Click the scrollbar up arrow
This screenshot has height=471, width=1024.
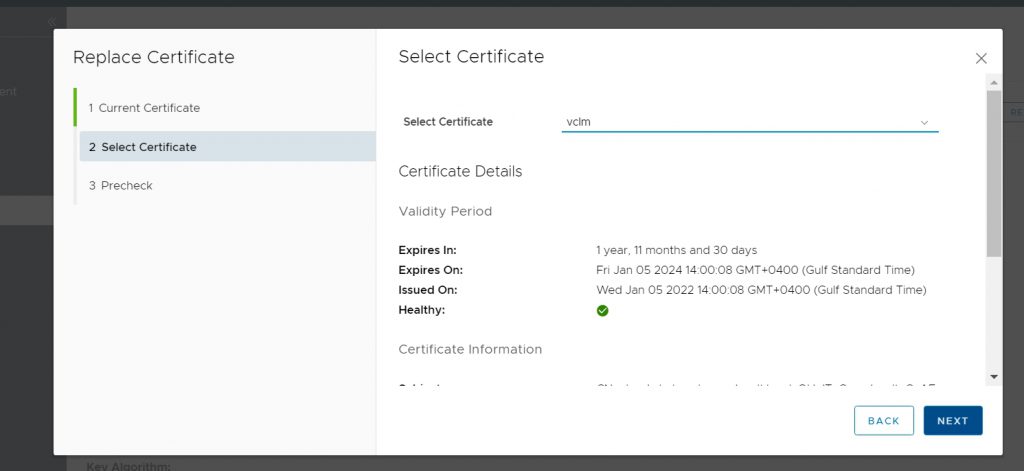coord(993,83)
